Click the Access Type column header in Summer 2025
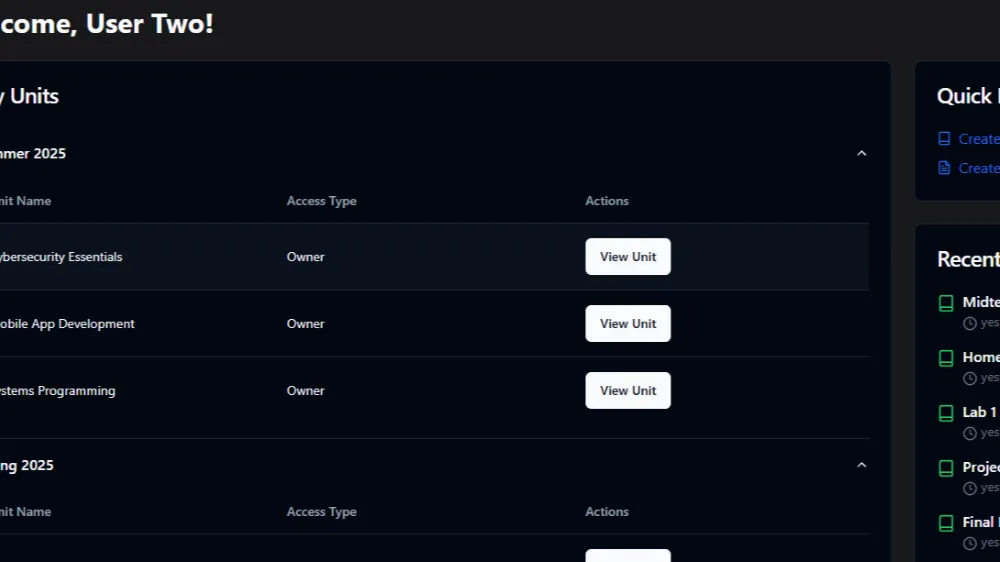 tap(321, 201)
